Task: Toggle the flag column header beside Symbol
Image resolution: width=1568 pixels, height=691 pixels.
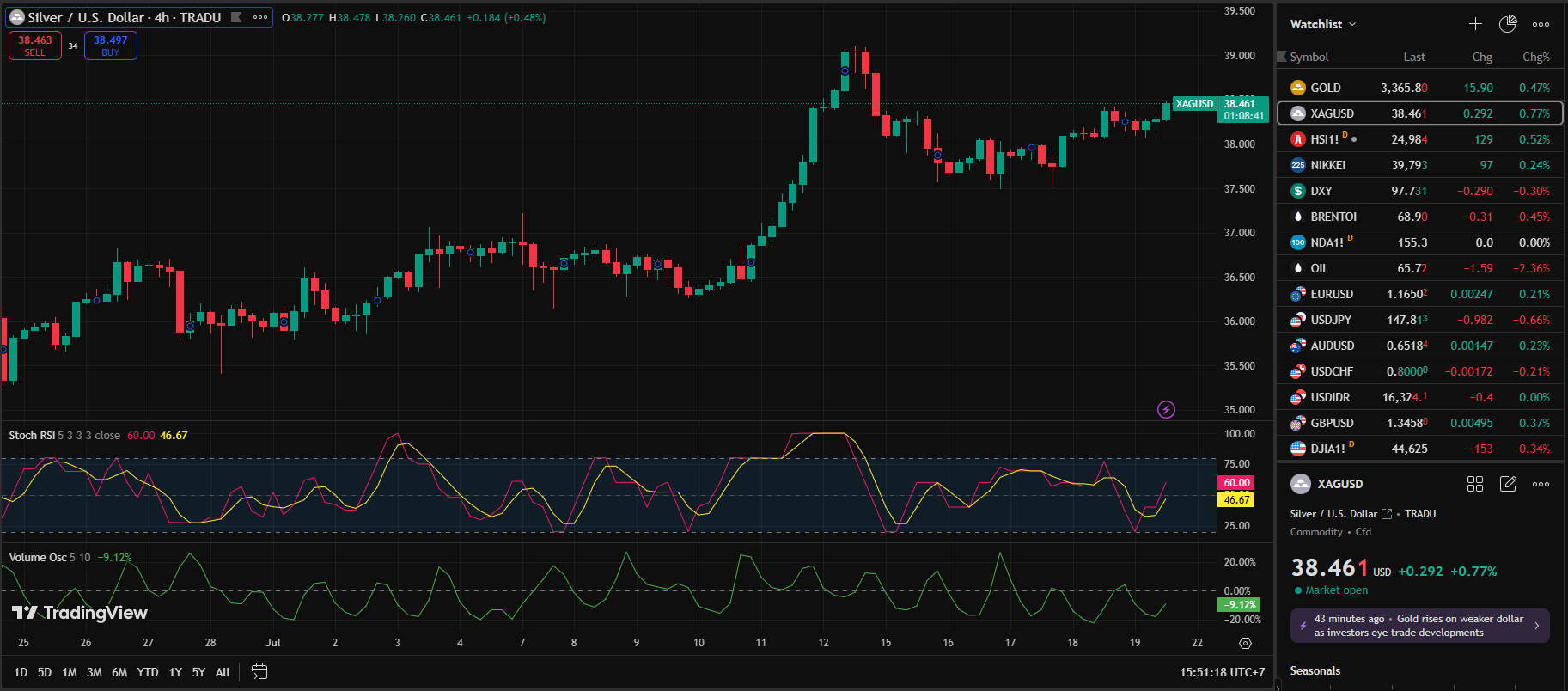Action: (1282, 57)
